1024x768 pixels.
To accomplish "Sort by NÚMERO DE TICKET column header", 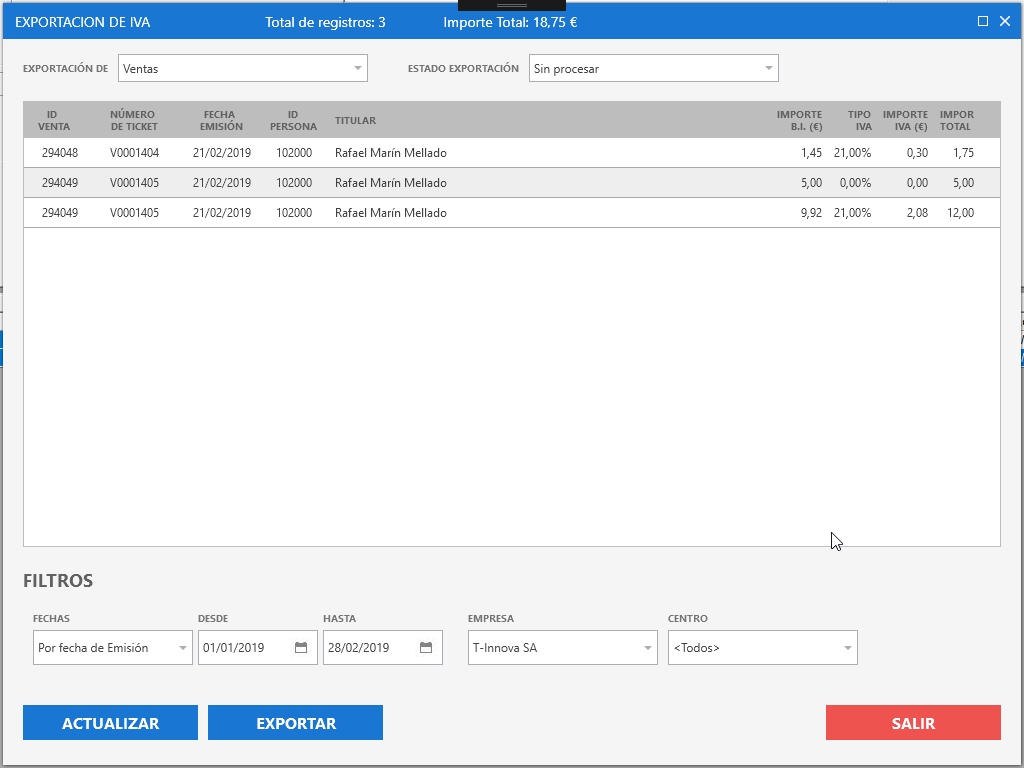I will [134, 120].
